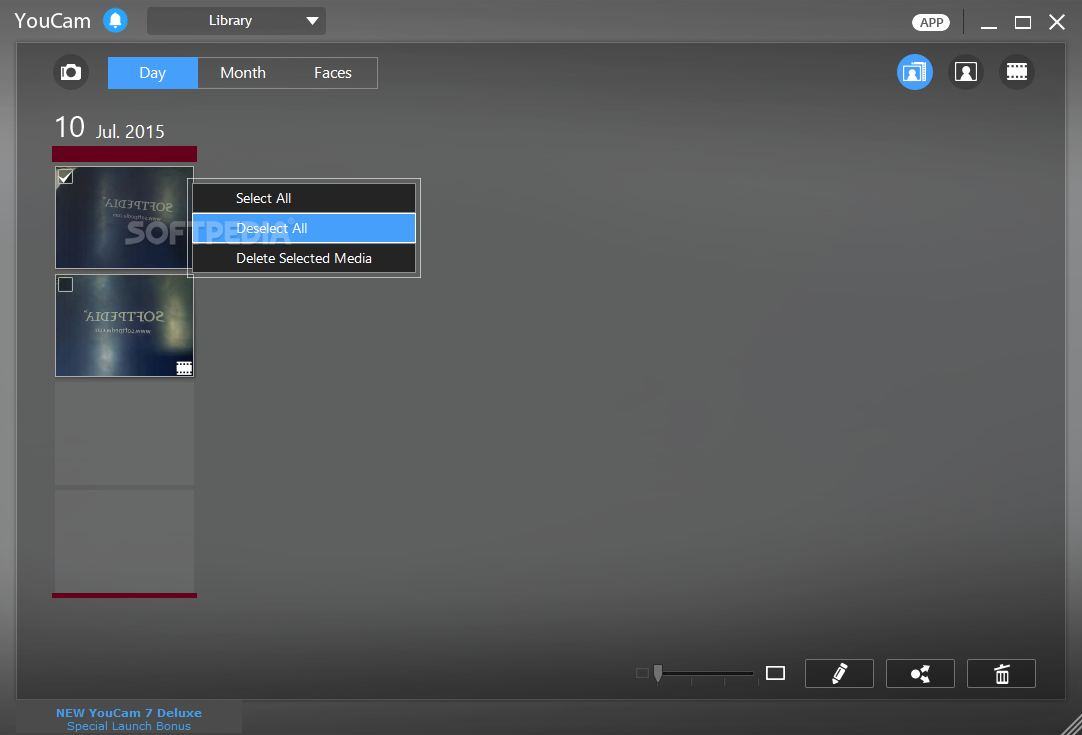This screenshot has width=1082, height=735.
Task: Click the notification bell icon
Action: tap(115, 20)
